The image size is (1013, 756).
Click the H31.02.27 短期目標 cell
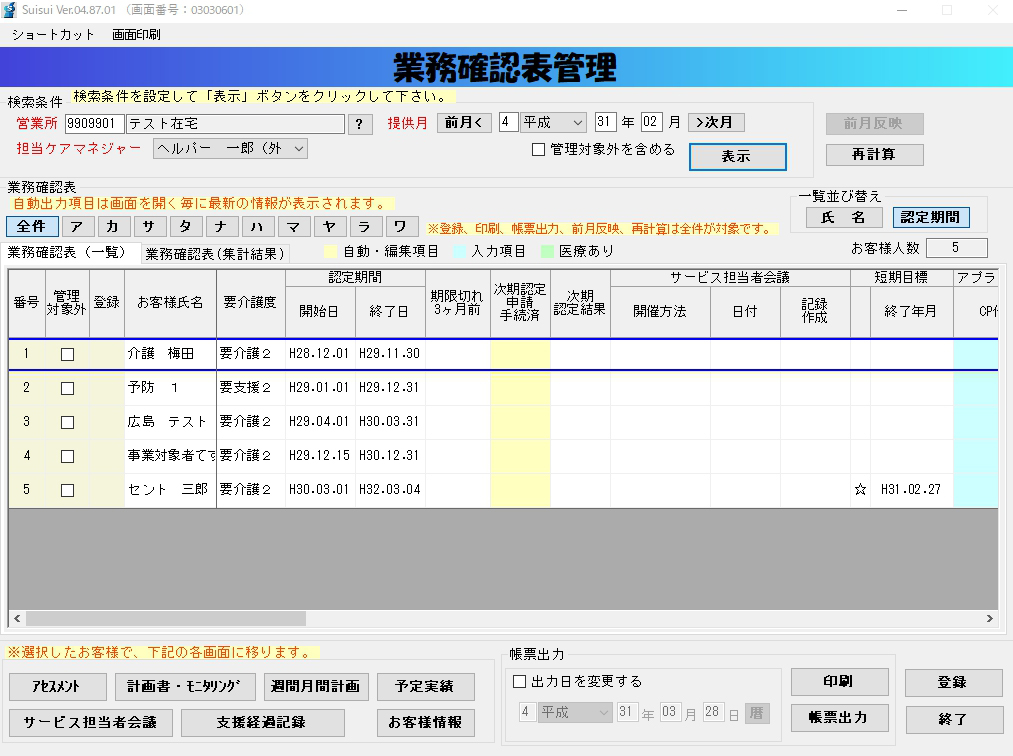911,490
